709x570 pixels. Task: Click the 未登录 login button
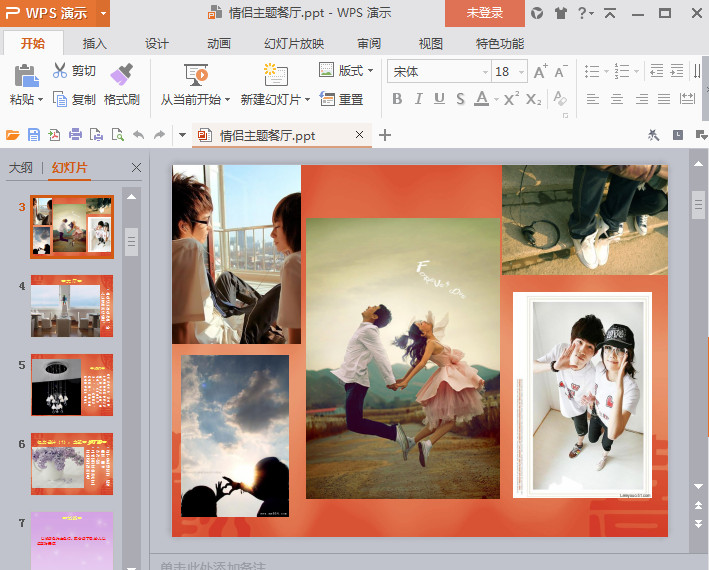pyautogui.click(x=485, y=13)
